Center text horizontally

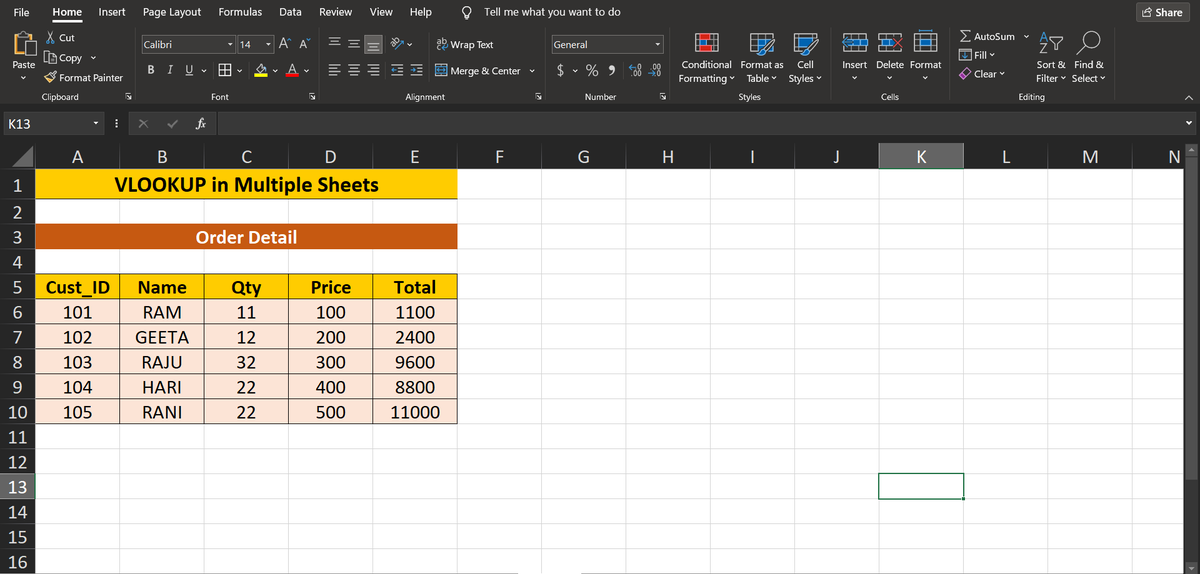pos(353,71)
